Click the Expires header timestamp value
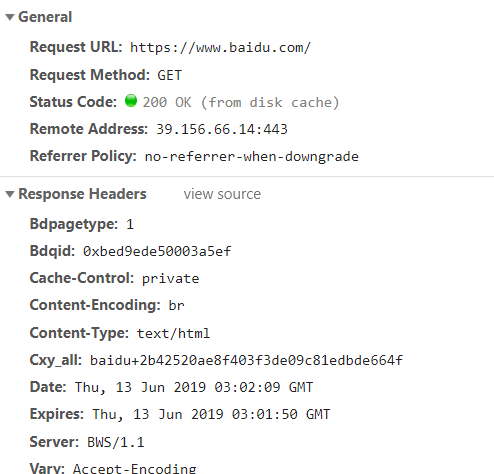The width and height of the screenshot is (494, 474). pyautogui.click(x=211, y=415)
